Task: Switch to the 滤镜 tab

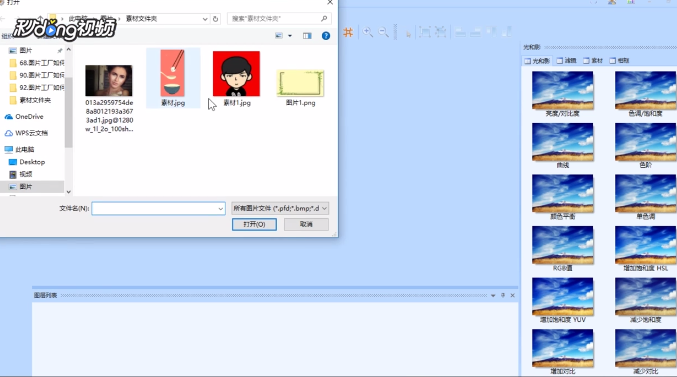Action: tap(566, 61)
